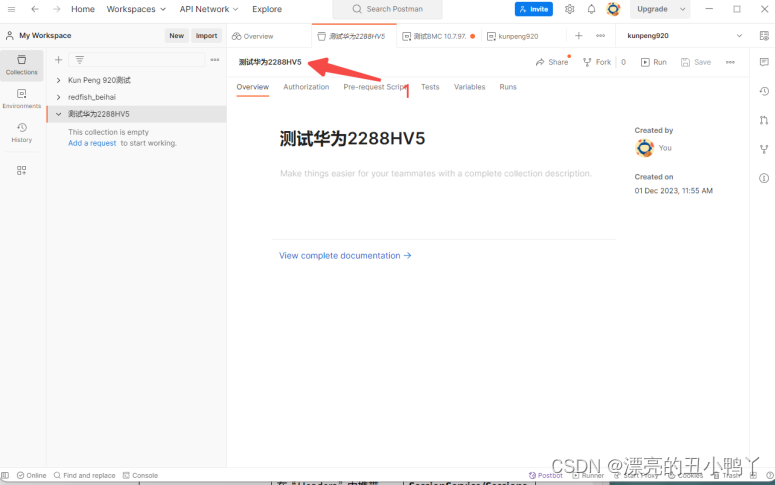Expand Kun Peng 920测试 collection
Image resolution: width=775 pixels, height=485 pixels.
point(58,80)
